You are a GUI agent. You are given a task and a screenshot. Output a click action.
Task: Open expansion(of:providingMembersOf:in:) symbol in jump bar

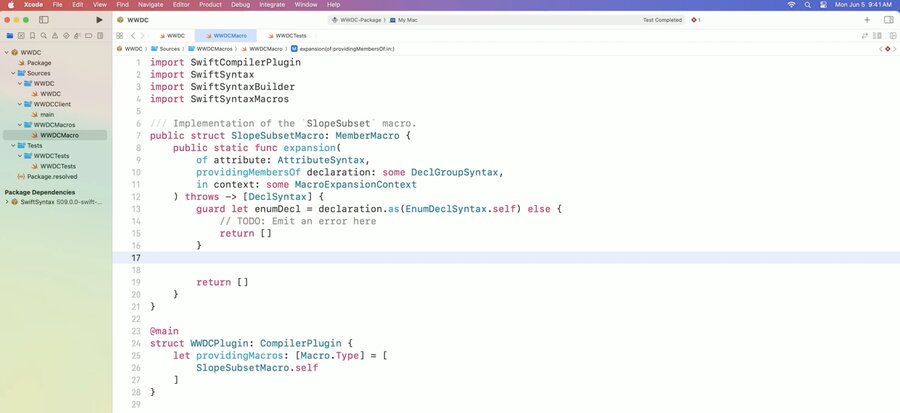click(343, 49)
